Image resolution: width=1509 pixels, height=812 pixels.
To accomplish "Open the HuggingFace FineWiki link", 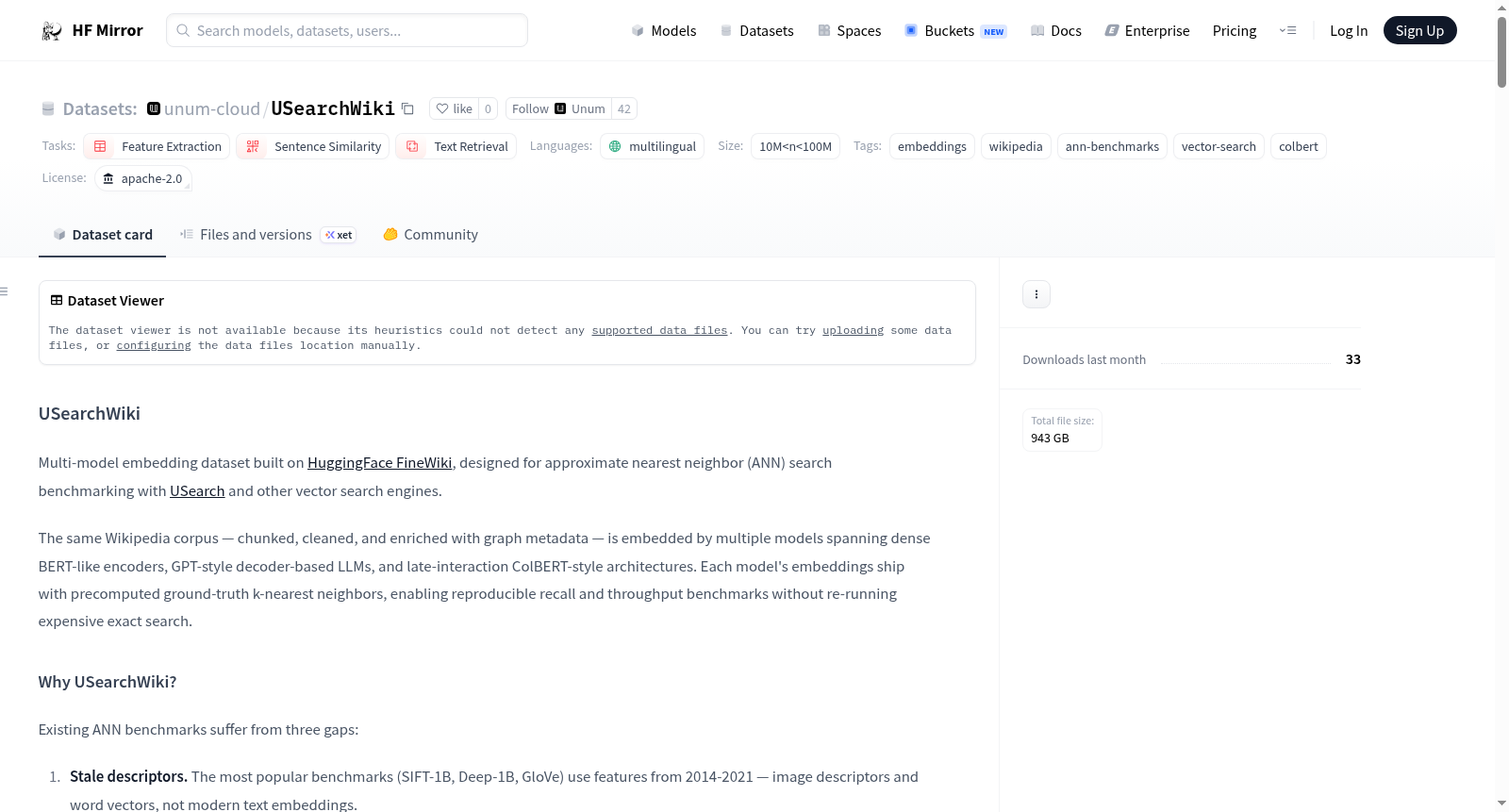I will [379, 463].
